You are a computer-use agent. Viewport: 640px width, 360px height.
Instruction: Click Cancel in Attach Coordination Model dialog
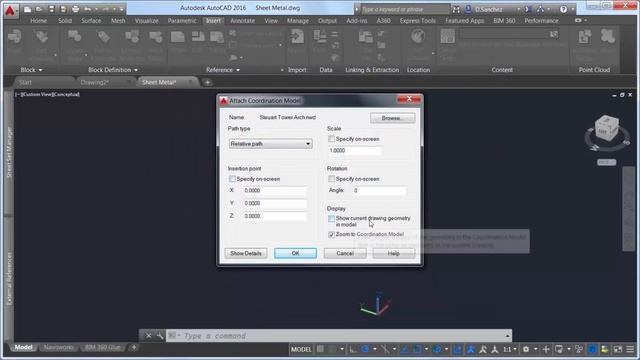click(x=345, y=253)
